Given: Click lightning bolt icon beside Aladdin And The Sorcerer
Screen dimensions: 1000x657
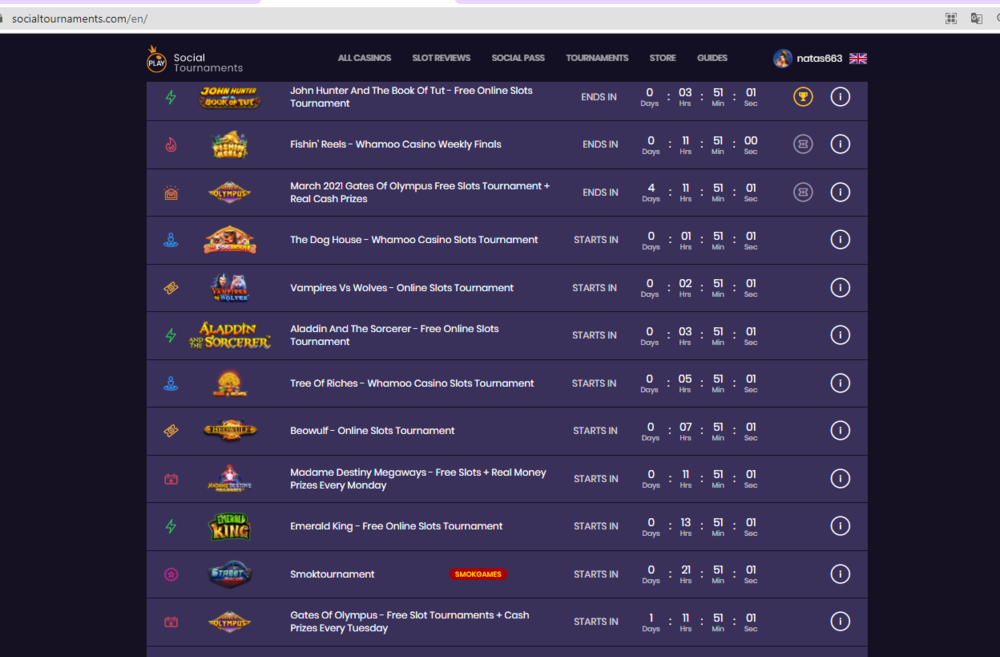Looking at the screenshot, I should [x=171, y=336].
